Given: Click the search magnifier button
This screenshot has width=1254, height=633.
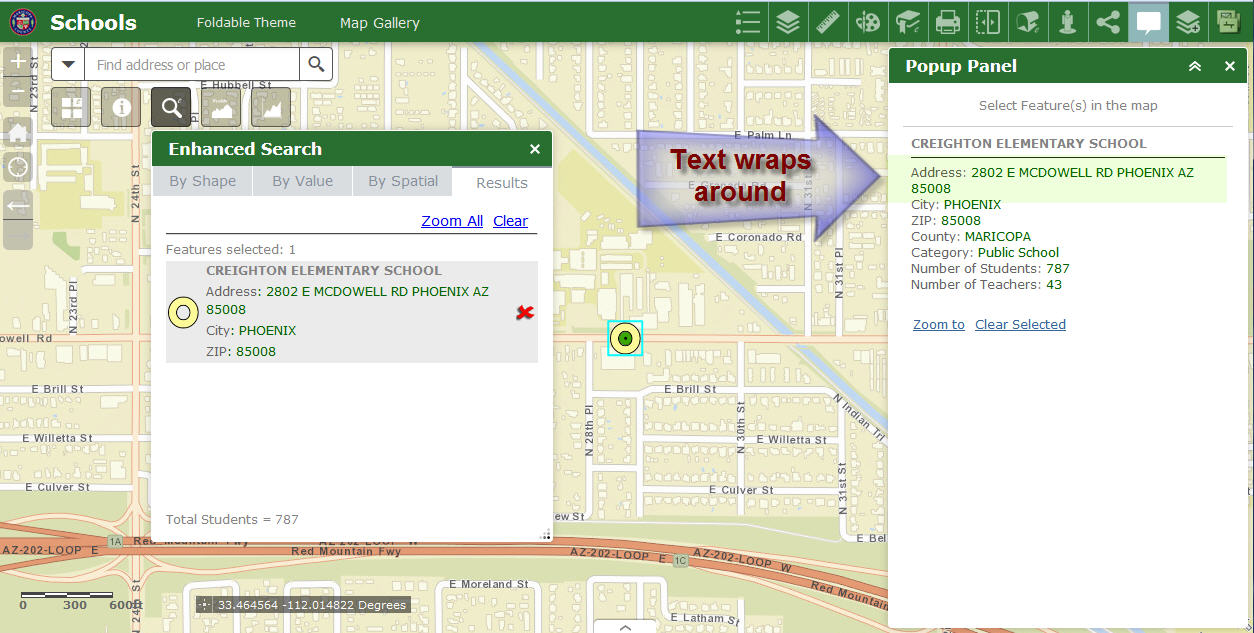Looking at the screenshot, I should point(316,65).
